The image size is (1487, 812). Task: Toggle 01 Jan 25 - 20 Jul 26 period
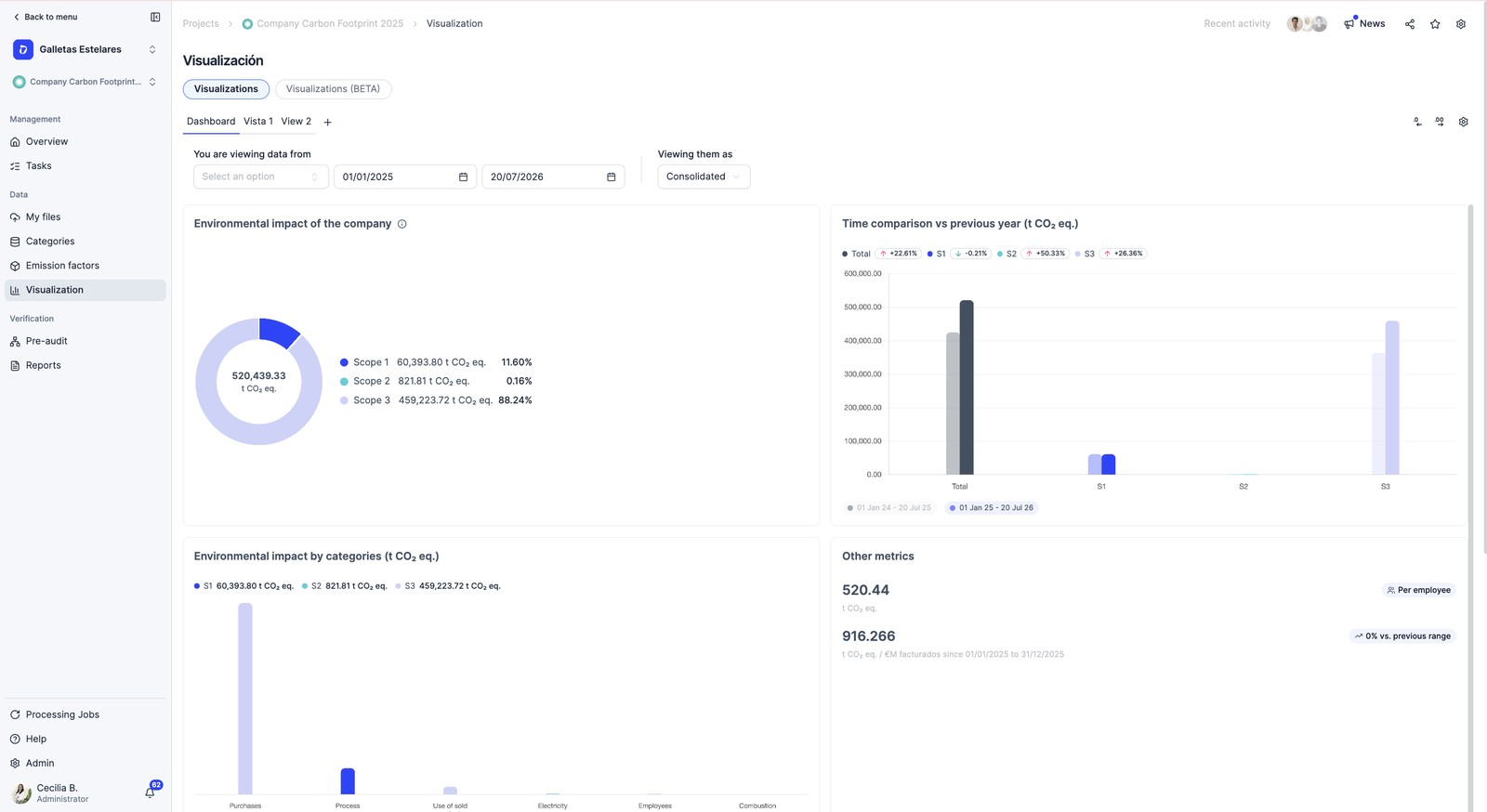coord(992,508)
